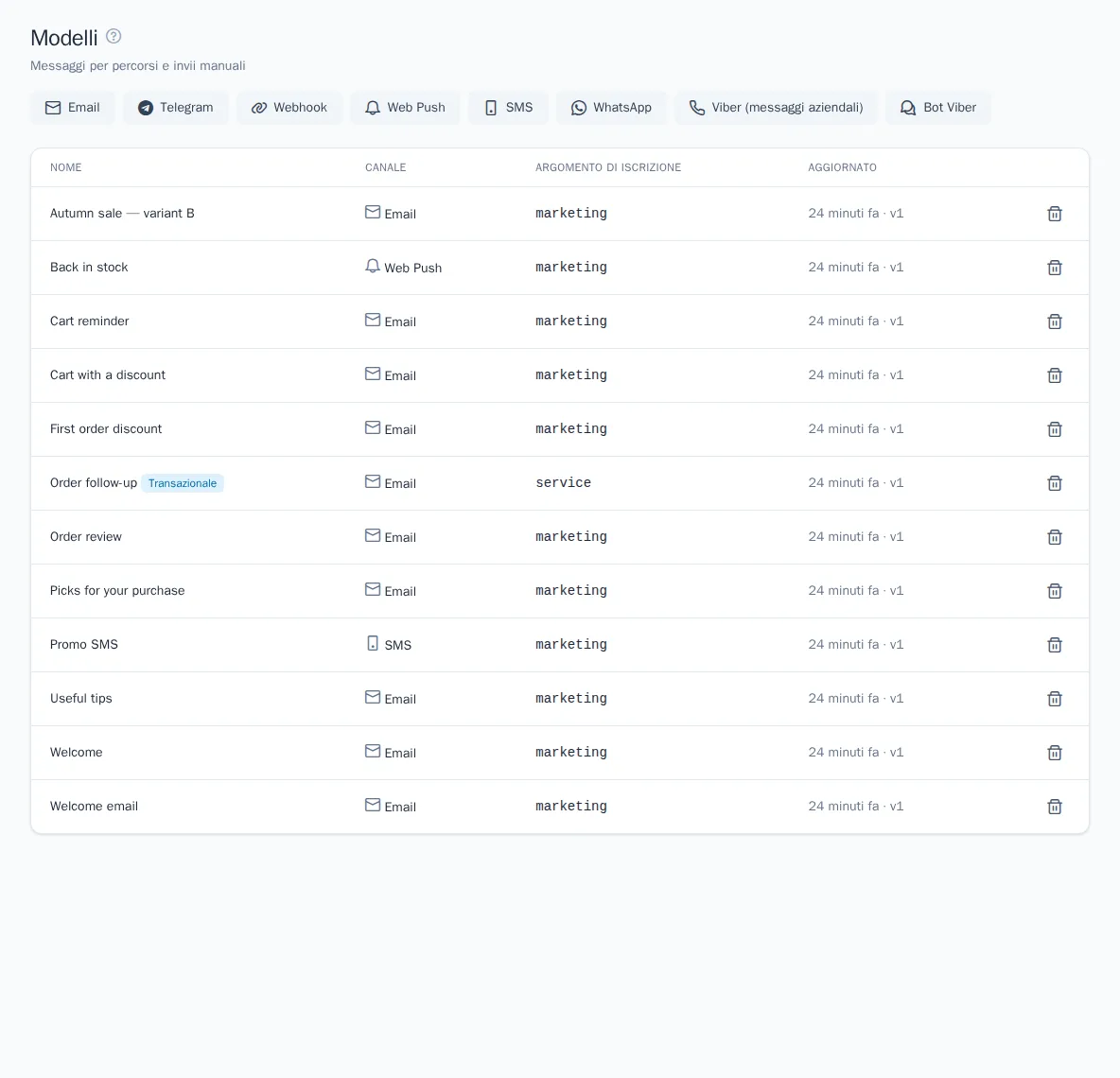Create a new Email template
The image size is (1120, 1078).
click(x=72, y=108)
